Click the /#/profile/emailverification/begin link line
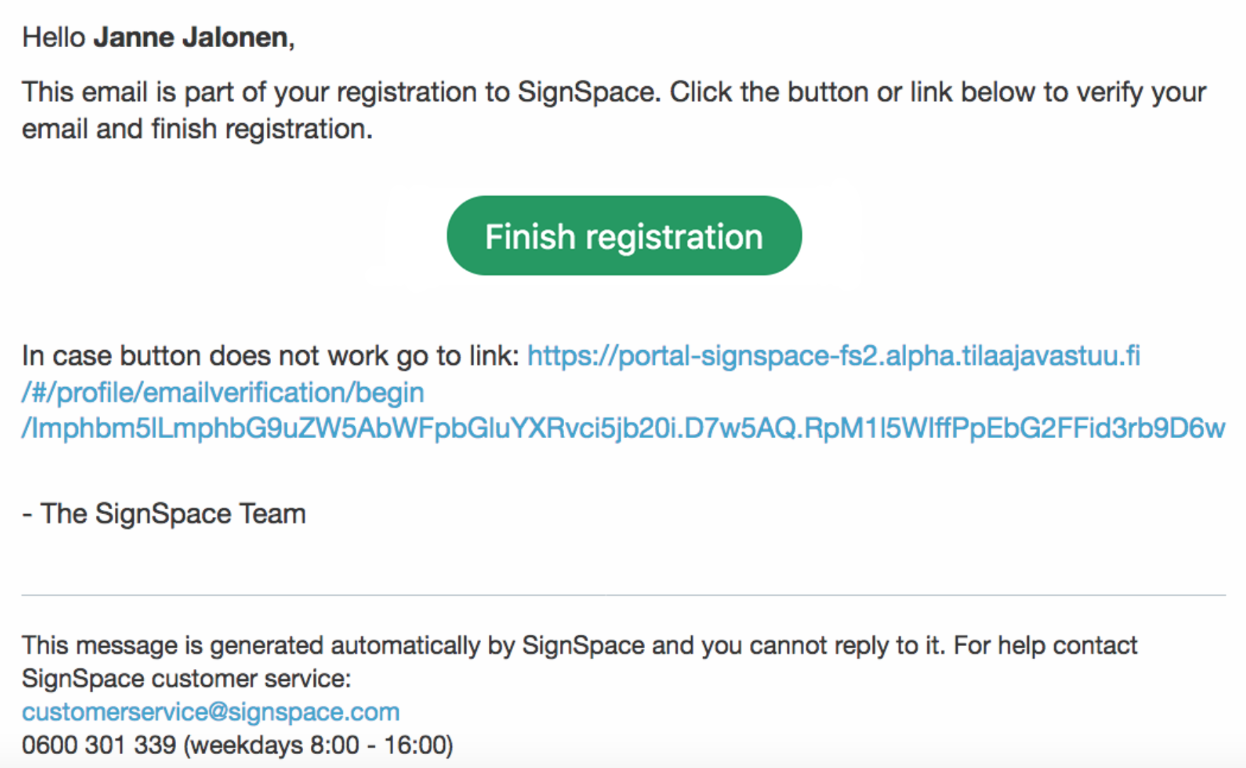 [x=223, y=392]
